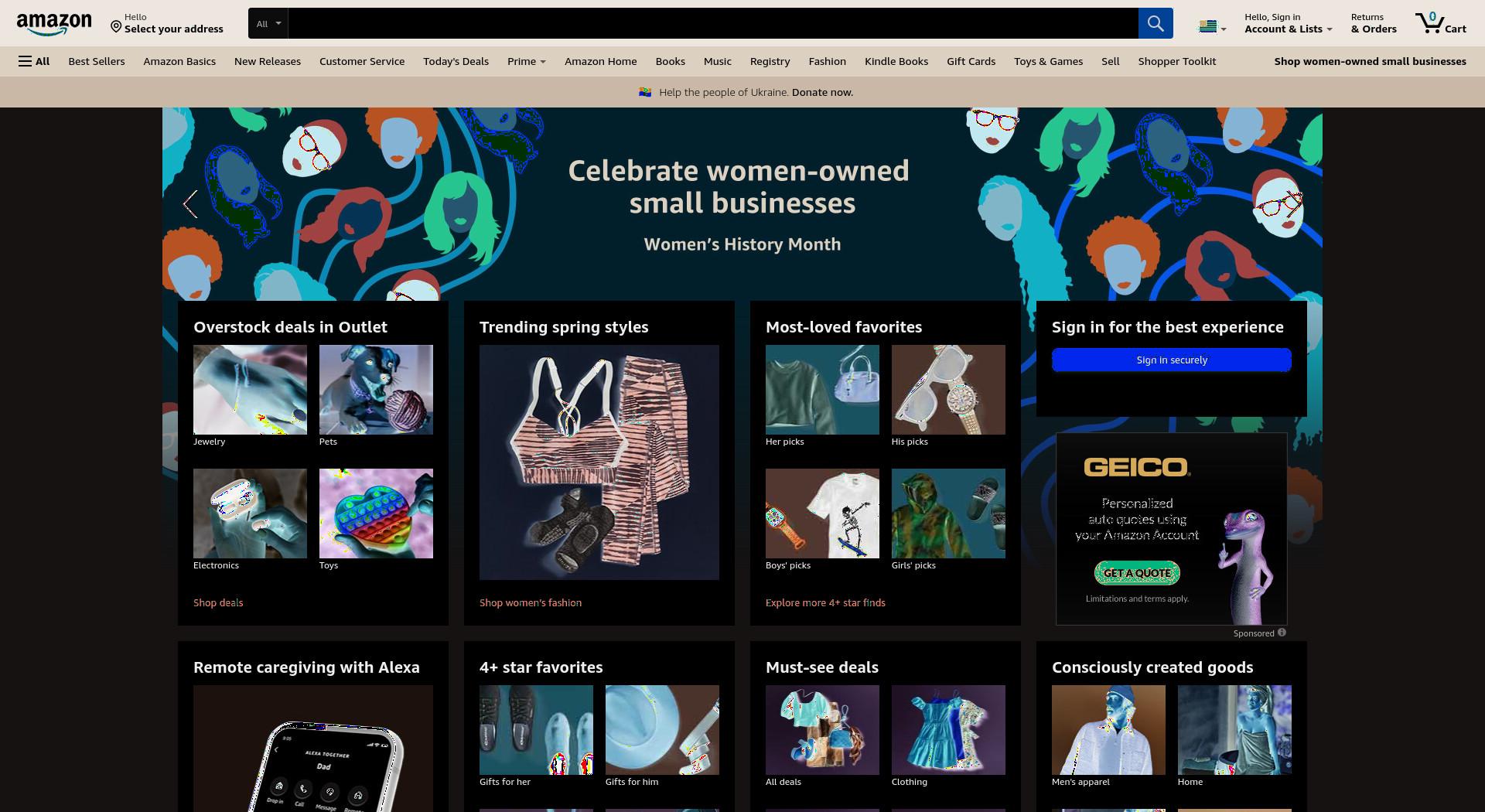
Task: Open Books in navigation bar
Action: tap(671, 61)
